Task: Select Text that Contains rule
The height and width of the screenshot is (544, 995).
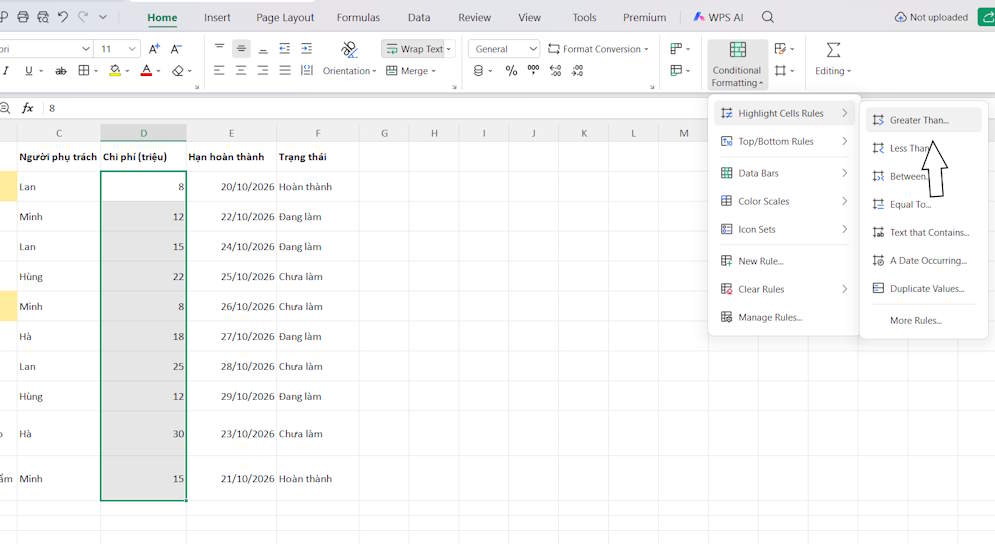Action: point(923,232)
